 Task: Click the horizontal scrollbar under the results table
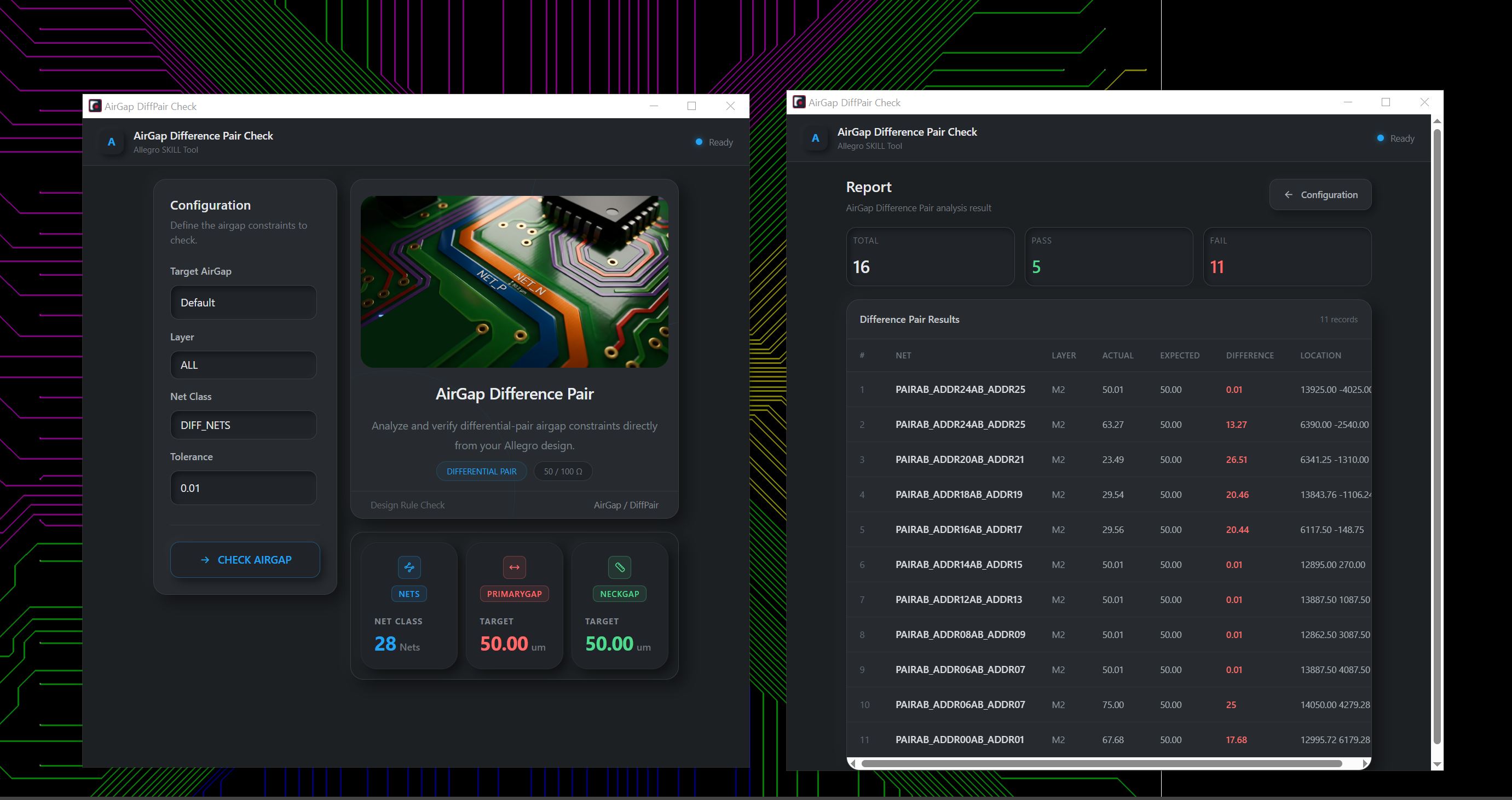(x=1101, y=763)
